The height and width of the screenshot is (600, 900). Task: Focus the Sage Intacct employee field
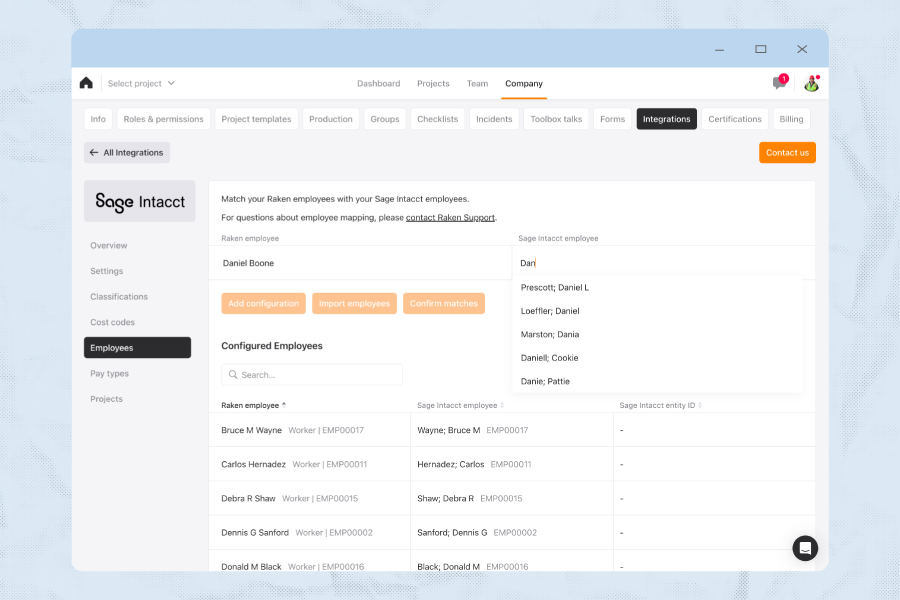[x=660, y=263]
